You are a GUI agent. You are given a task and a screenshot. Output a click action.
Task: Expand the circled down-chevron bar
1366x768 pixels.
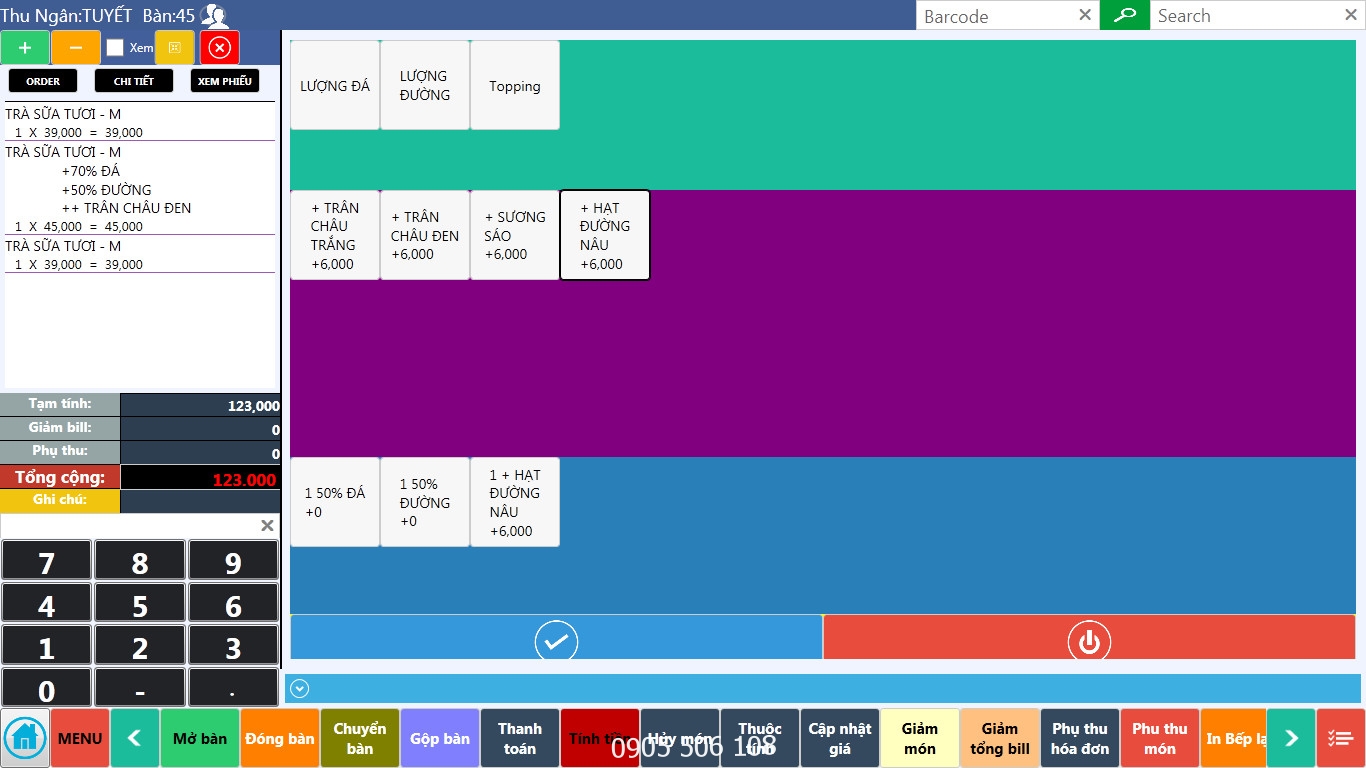[299, 688]
